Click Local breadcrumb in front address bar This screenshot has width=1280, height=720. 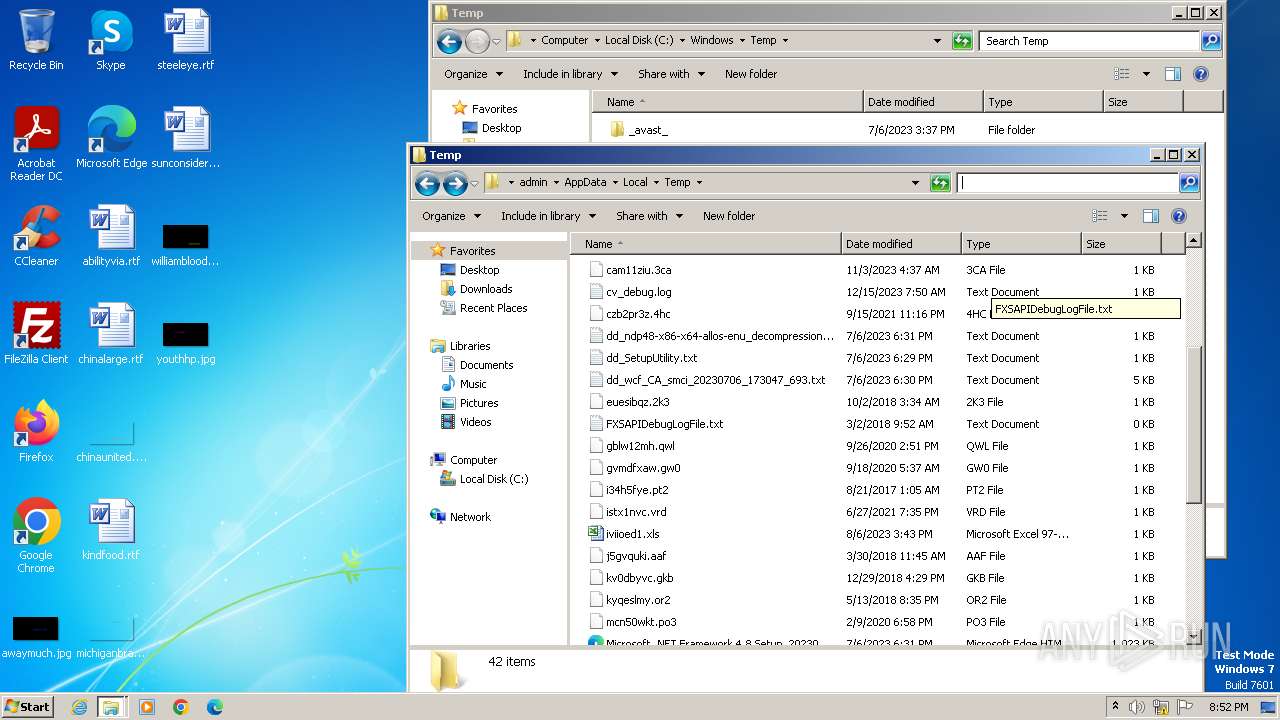(635, 183)
